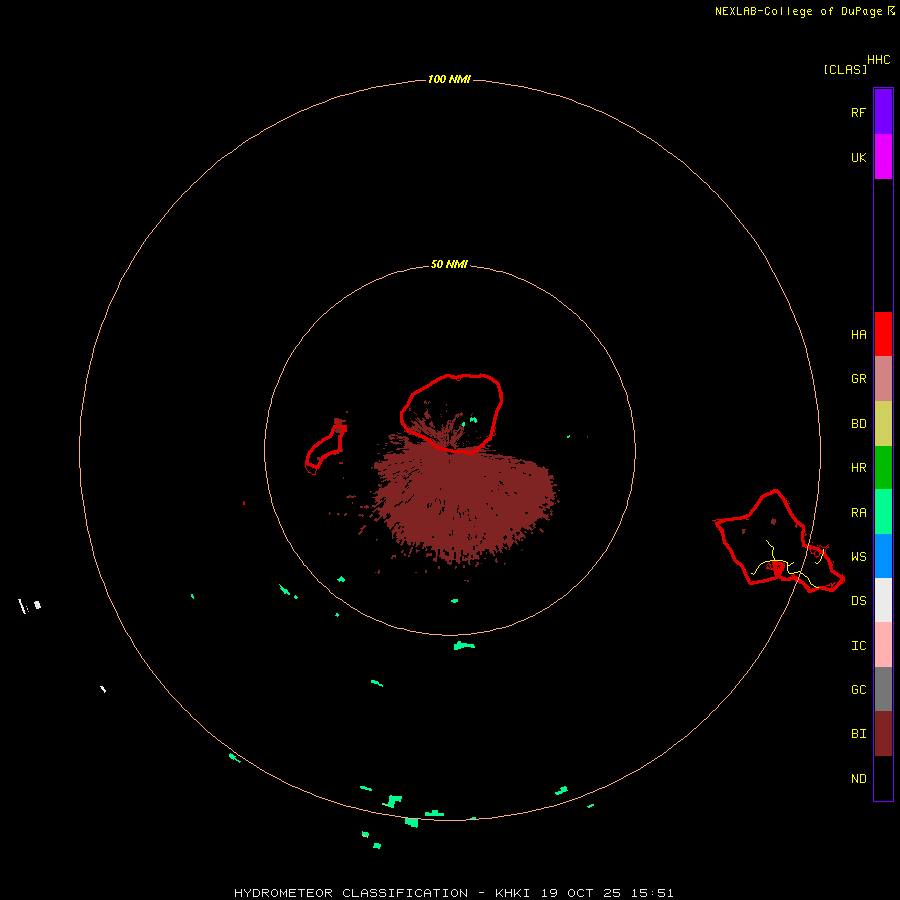This screenshot has width=900, height=900.
Task: Click the dark green HR swatch
Action: [x=883, y=468]
